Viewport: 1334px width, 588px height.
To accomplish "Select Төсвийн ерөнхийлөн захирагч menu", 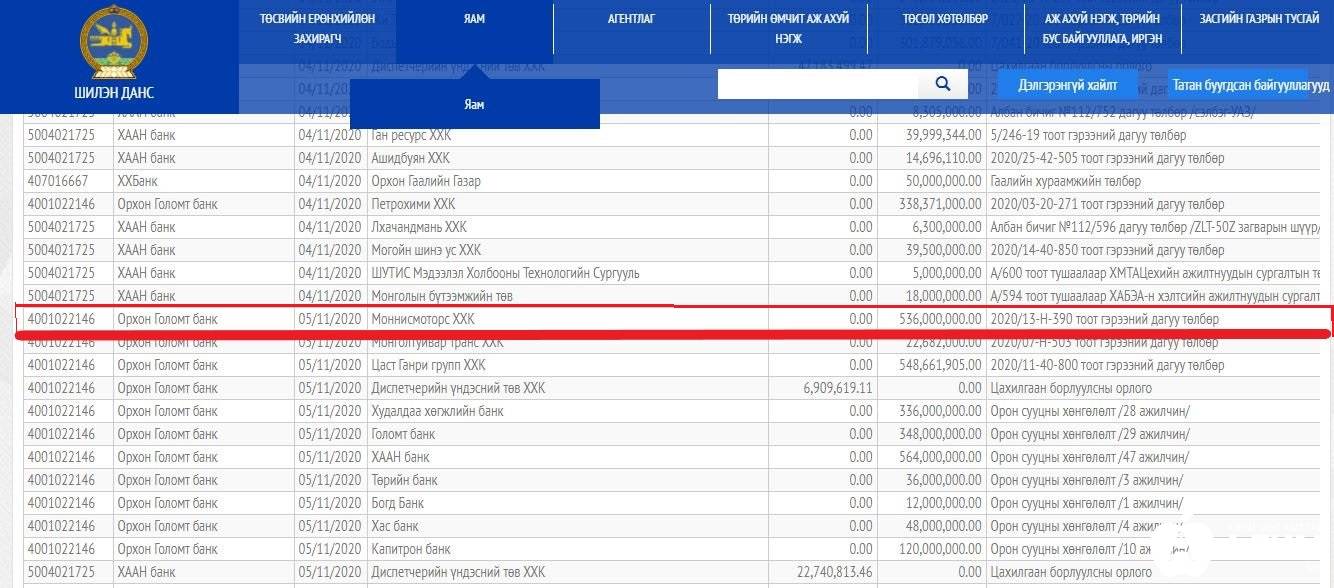I will click(x=317, y=28).
